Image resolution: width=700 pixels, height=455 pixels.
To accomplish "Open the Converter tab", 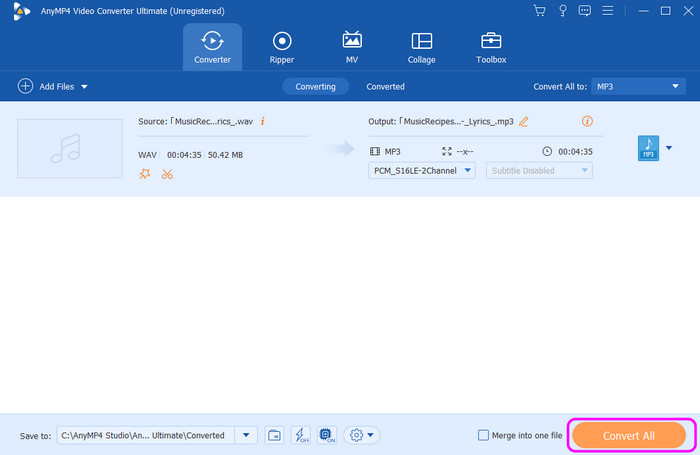I will click(x=212, y=47).
